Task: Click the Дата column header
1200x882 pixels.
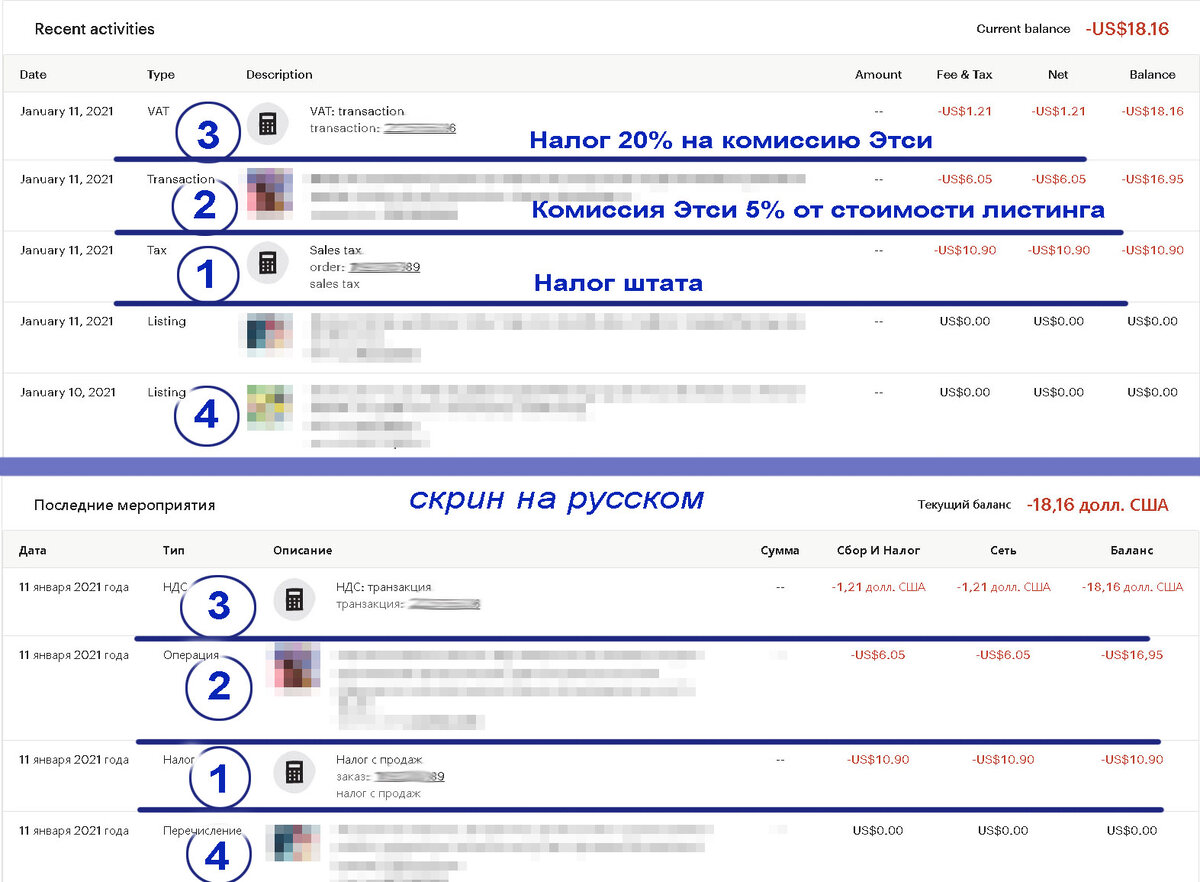Action: click(x=32, y=551)
